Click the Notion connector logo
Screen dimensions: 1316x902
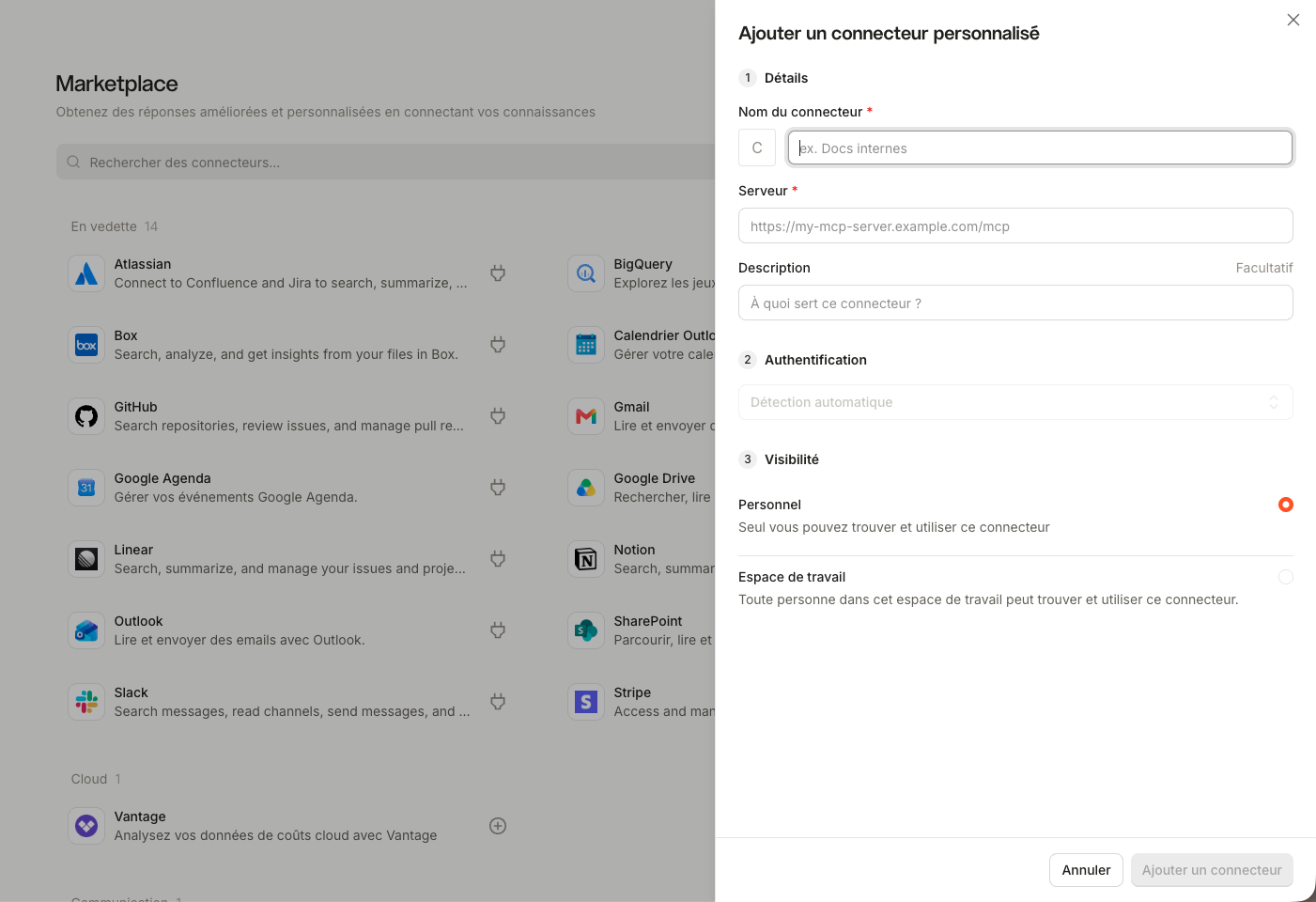coord(586,559)
